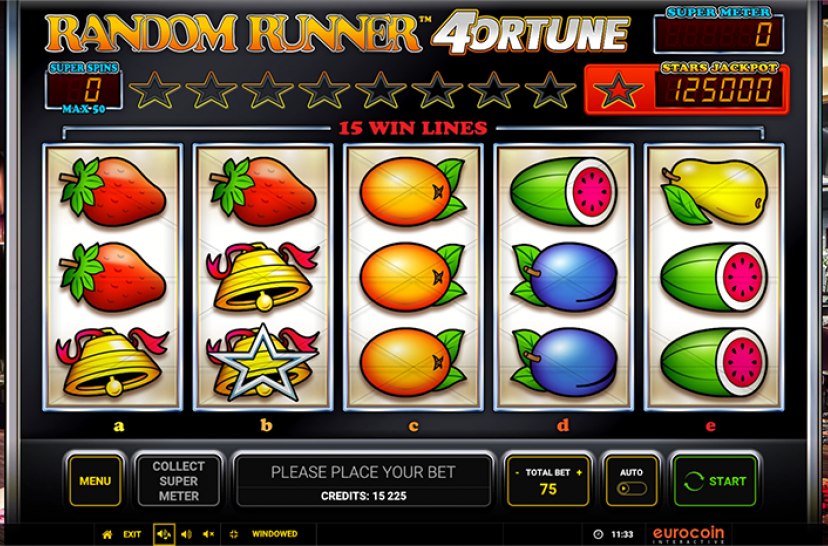
Task: Decrease total bet with minus sign
Action: pos(516,473)
